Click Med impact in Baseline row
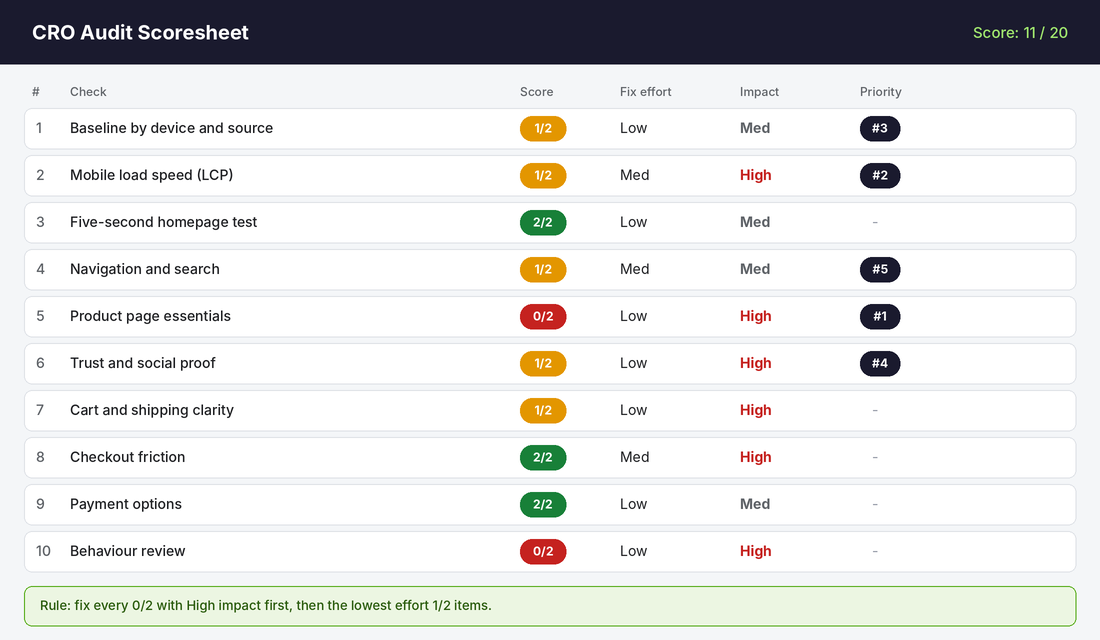The height and width of the screenshot is (640, 1100). [x=755, y=128]
